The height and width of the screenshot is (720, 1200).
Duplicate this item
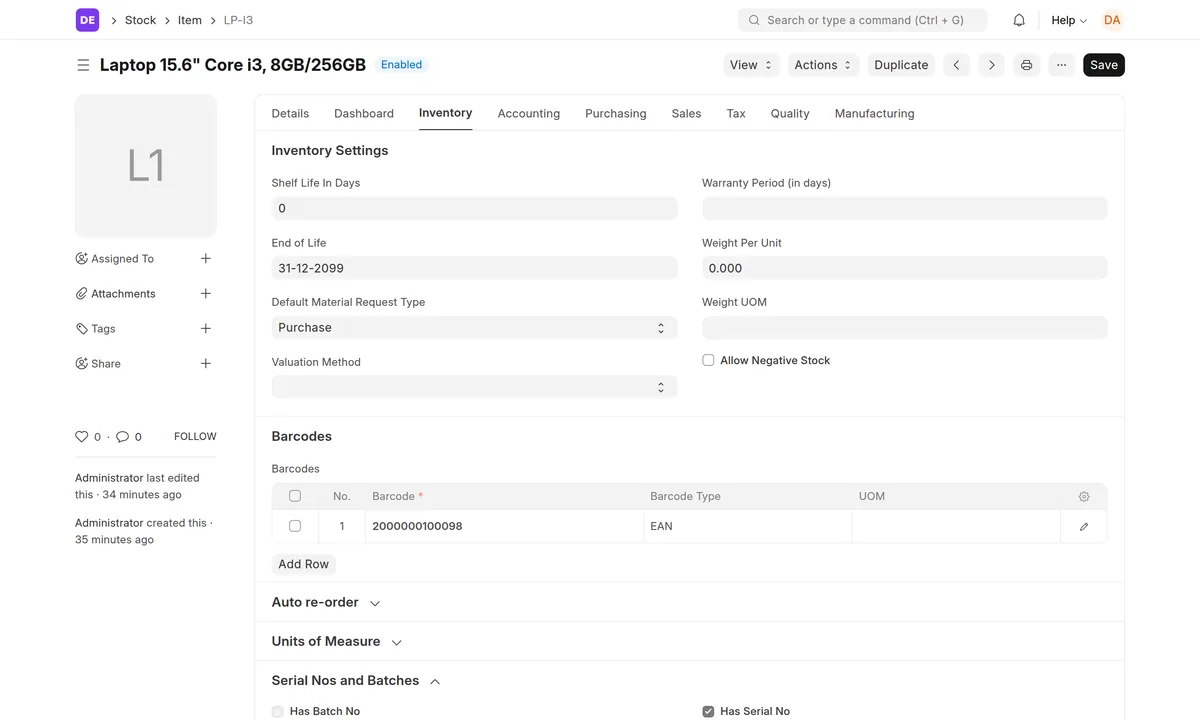click(901, 65)
